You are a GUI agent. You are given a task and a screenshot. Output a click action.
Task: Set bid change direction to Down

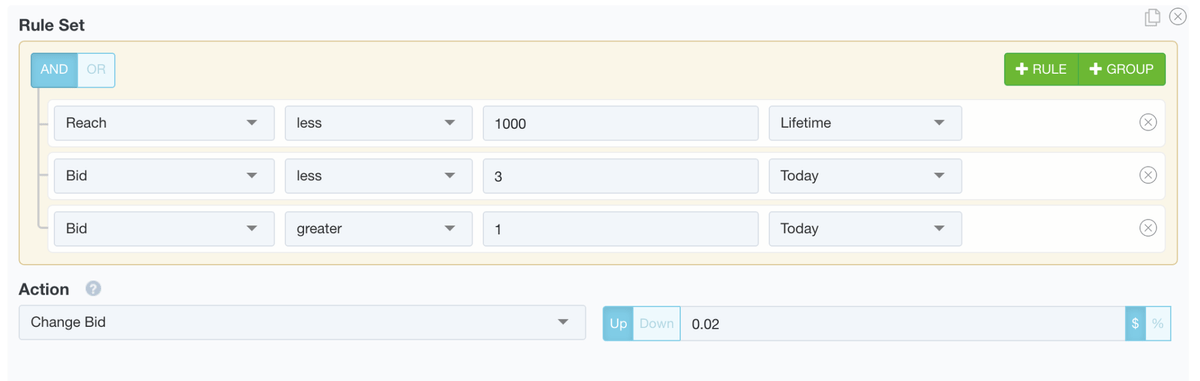pyautogui.click(x=657, y=324)
